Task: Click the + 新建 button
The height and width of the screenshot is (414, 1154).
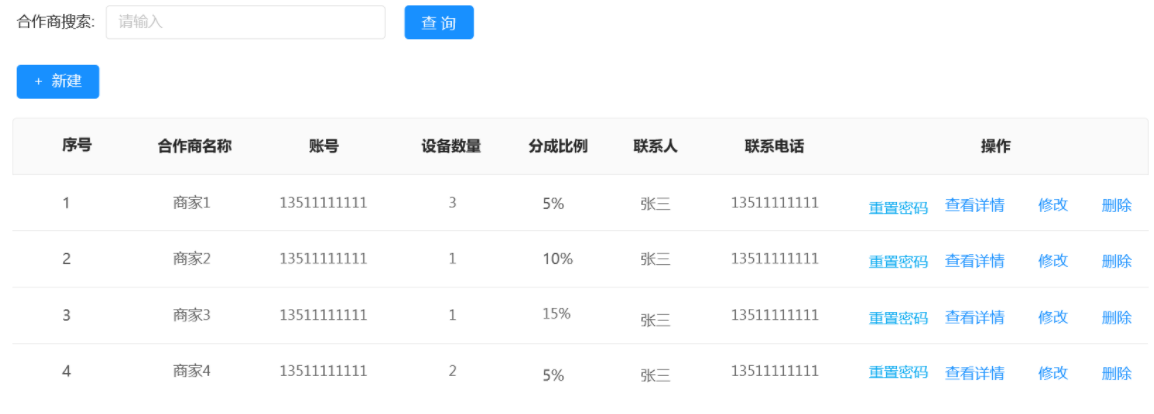Action: pyautogui.click(x=58, y=82)
